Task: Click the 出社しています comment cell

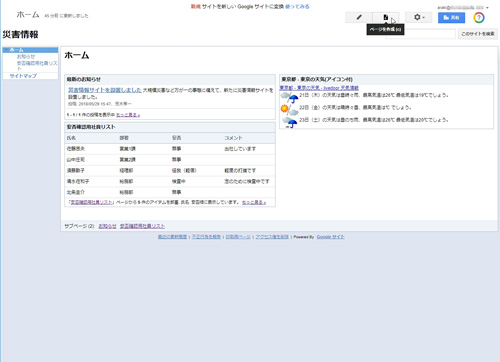Action: [240, 149]
